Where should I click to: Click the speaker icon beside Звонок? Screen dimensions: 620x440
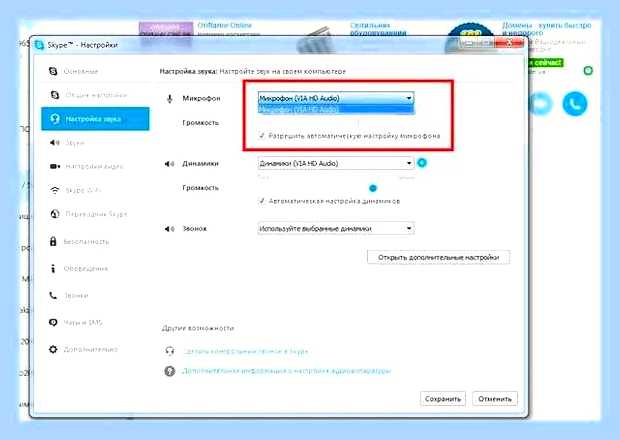[169, 229]
